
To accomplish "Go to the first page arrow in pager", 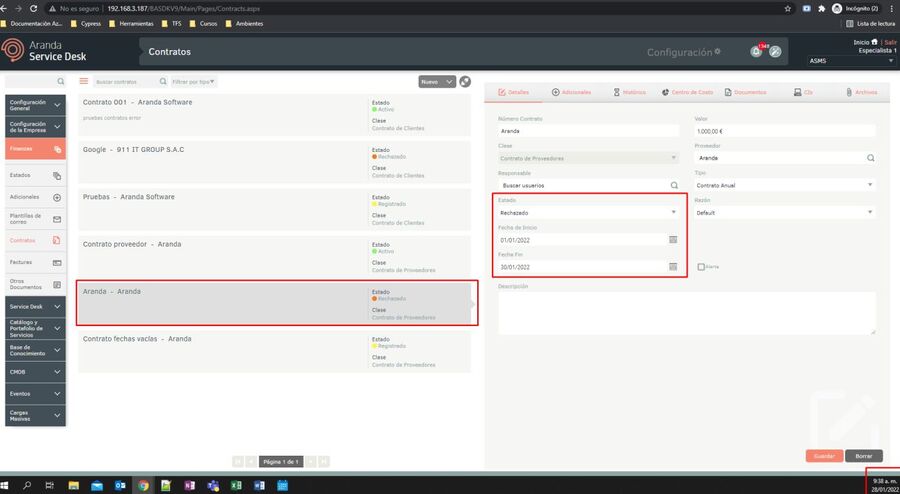I will pos(238,461).
